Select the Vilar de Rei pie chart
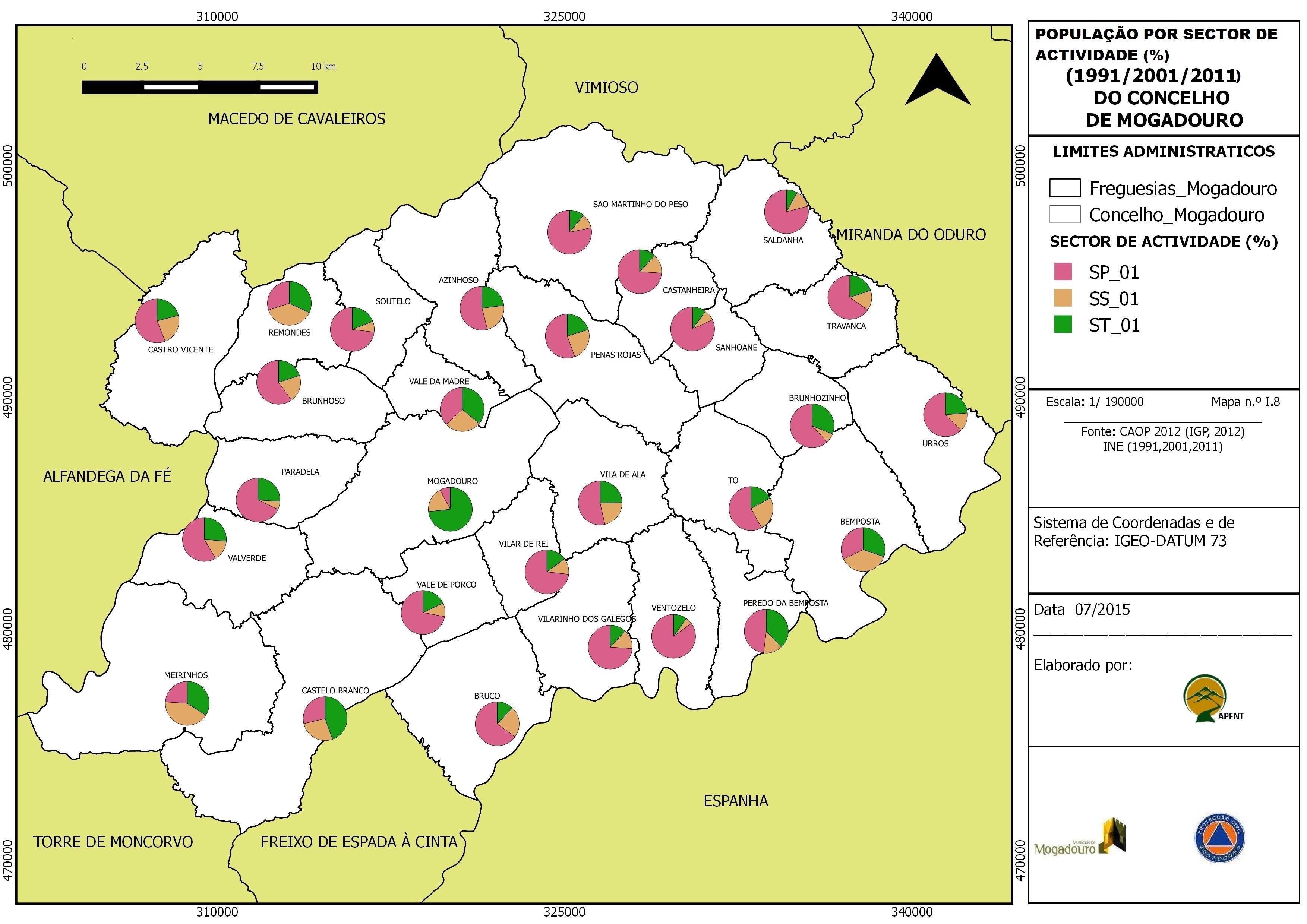The image size is (1307, 924). tap(546, 572)
